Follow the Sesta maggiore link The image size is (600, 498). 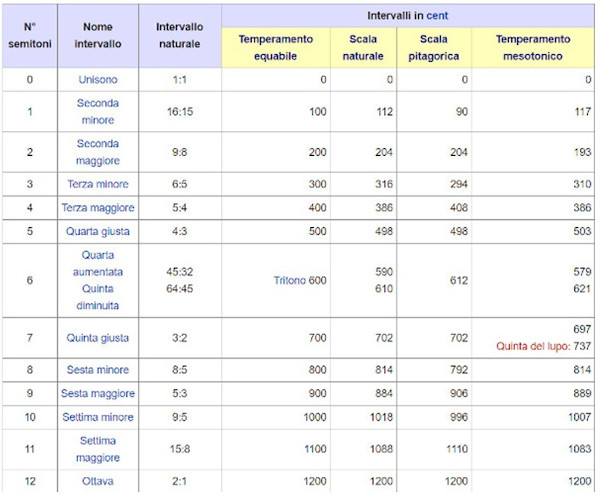coord(105,393)
